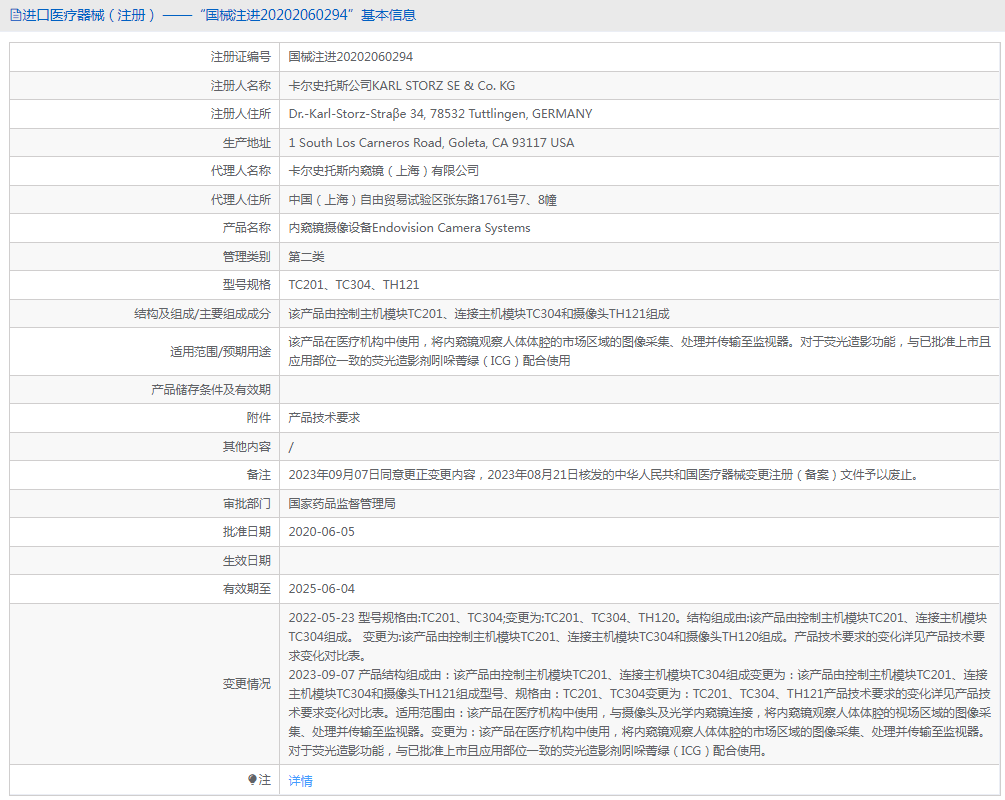Select 卡尔史托斯公司KARL STORZ SE & Co. KG

402,86
